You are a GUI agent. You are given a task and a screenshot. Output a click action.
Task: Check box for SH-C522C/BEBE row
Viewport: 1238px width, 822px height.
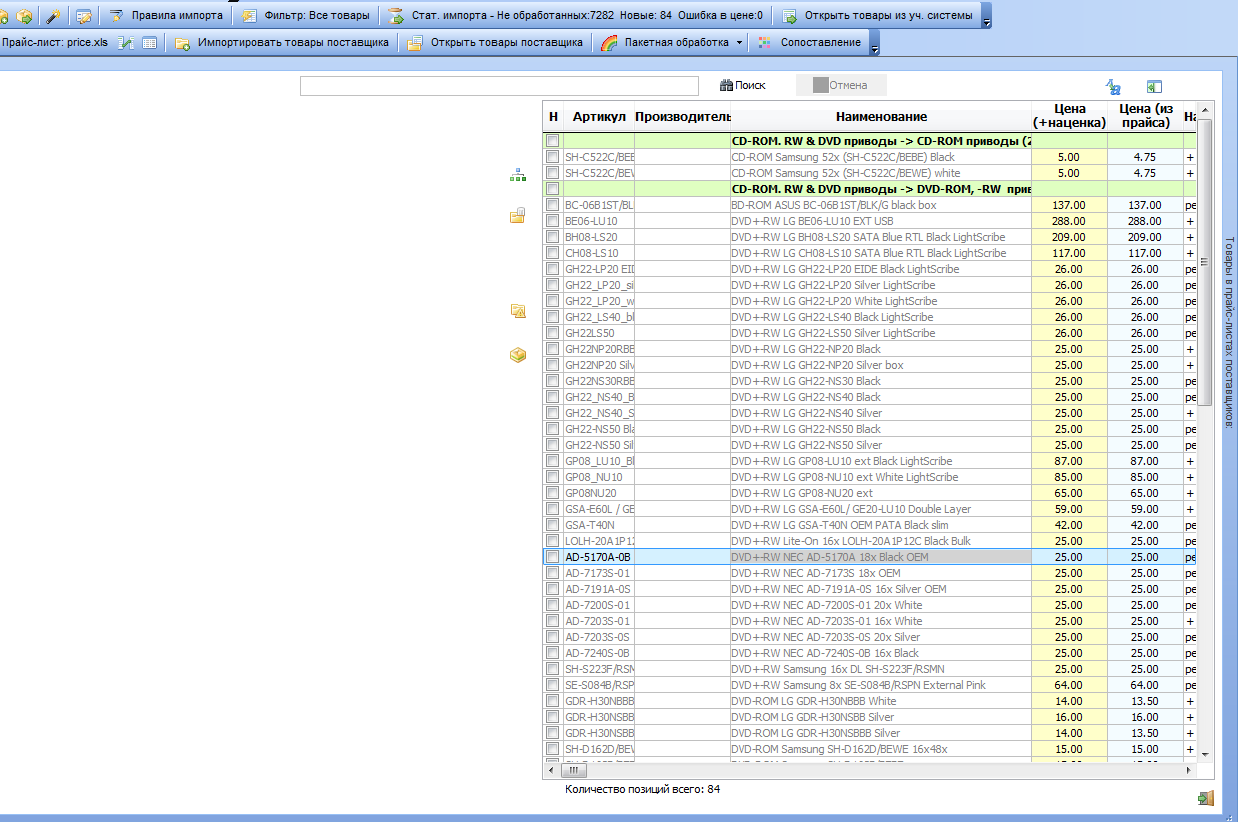(553, 157)
